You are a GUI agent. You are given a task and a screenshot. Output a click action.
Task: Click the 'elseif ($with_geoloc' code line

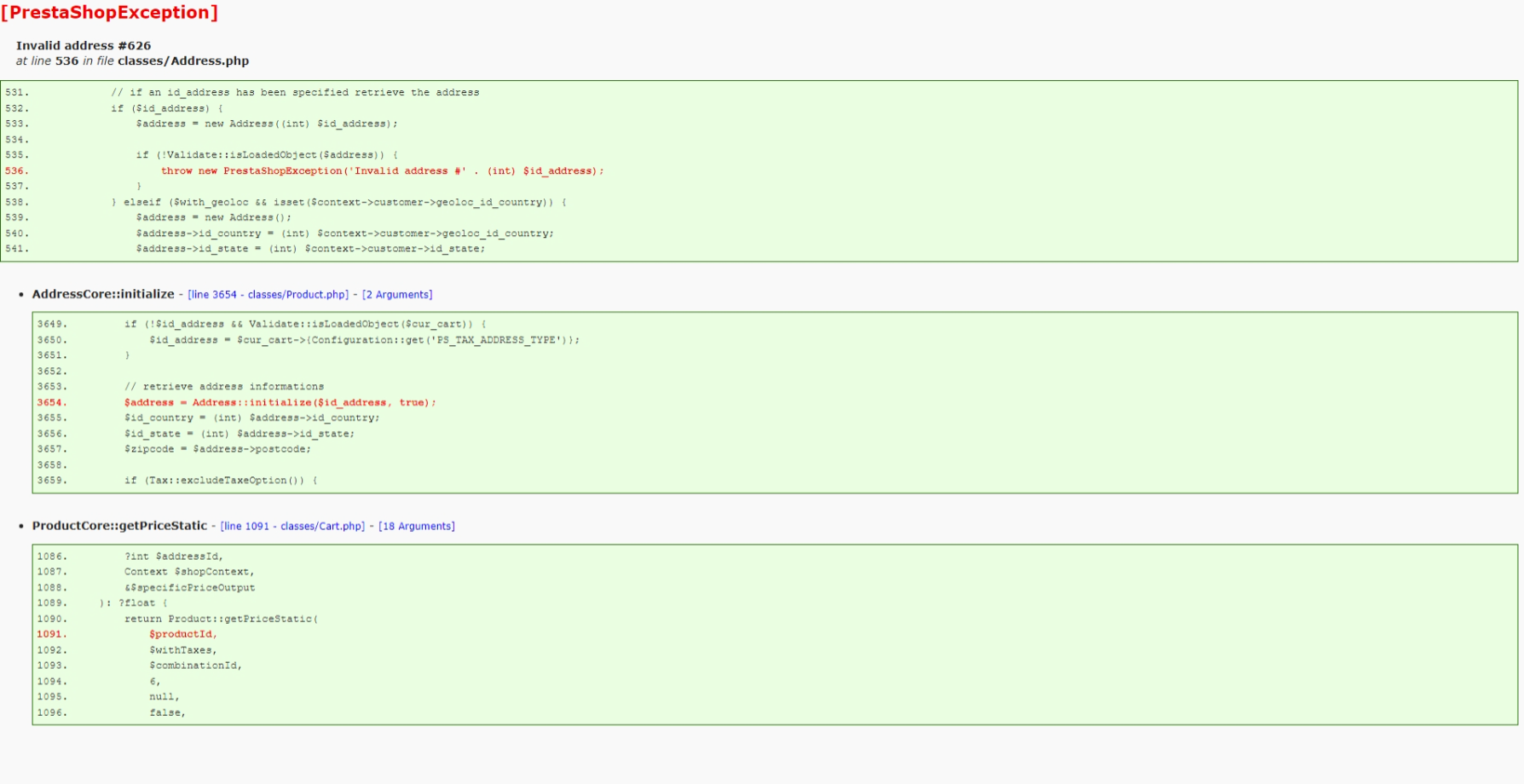click(x=339, y=203)
